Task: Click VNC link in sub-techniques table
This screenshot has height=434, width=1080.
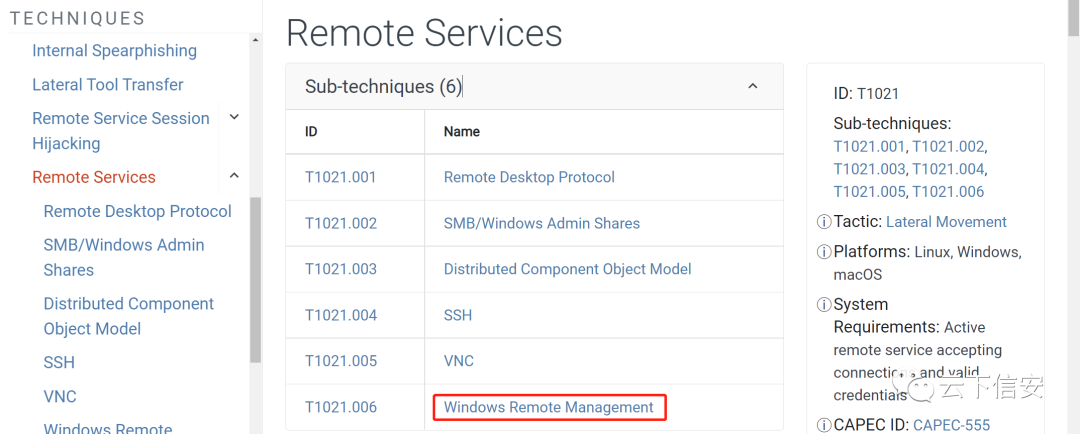Action: [x=458, y=361]
